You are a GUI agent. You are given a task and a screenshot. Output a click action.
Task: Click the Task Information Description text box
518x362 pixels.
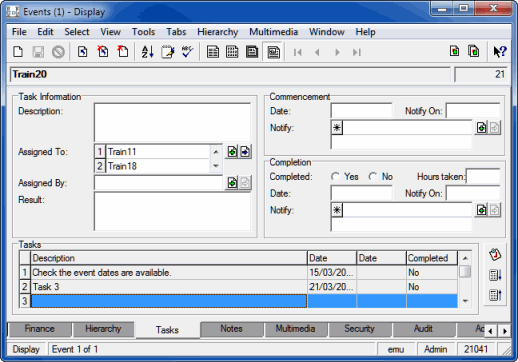click(x=172, y=122)
